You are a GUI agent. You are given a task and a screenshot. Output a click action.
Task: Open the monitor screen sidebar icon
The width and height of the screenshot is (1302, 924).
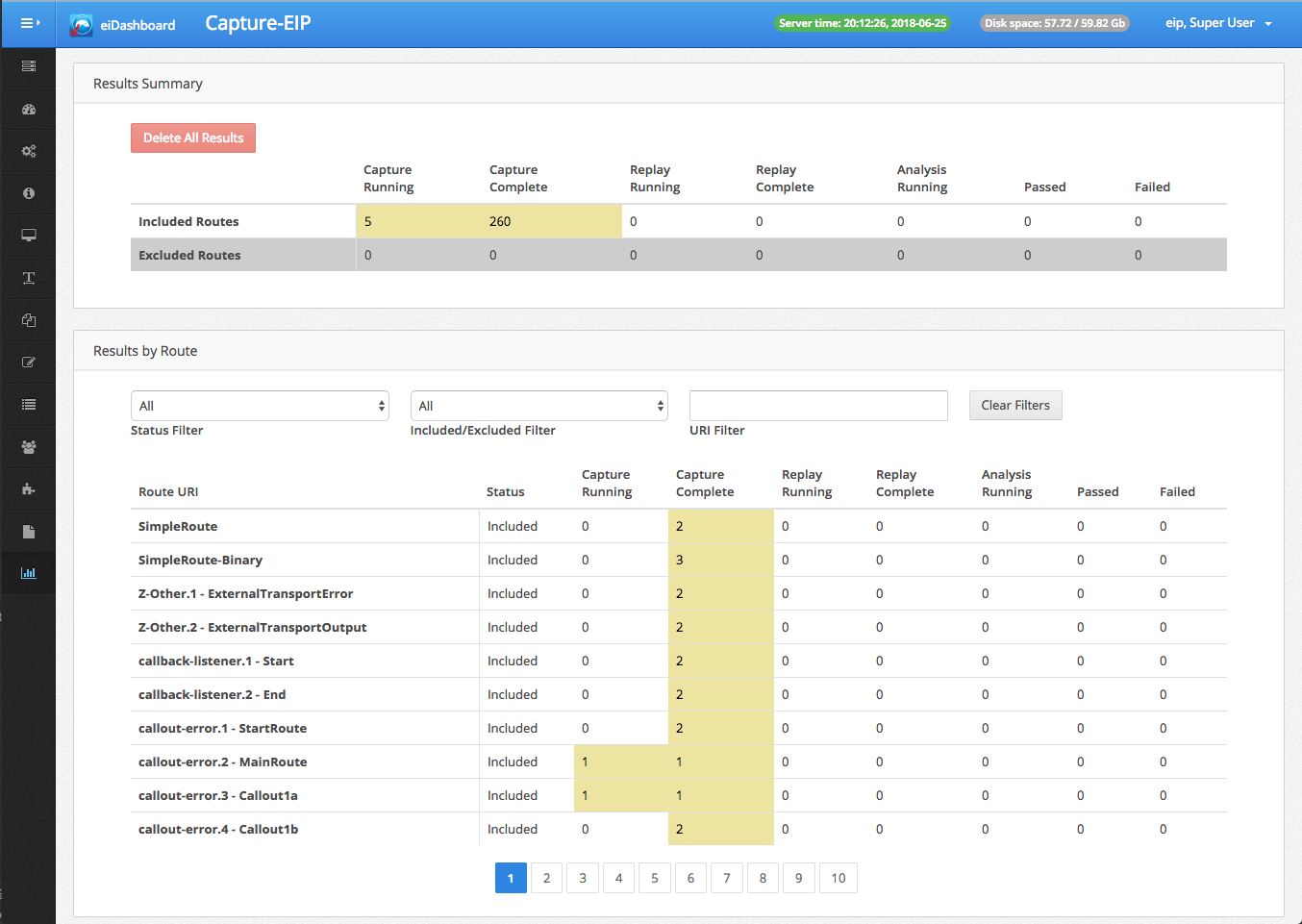click(29, 236)
